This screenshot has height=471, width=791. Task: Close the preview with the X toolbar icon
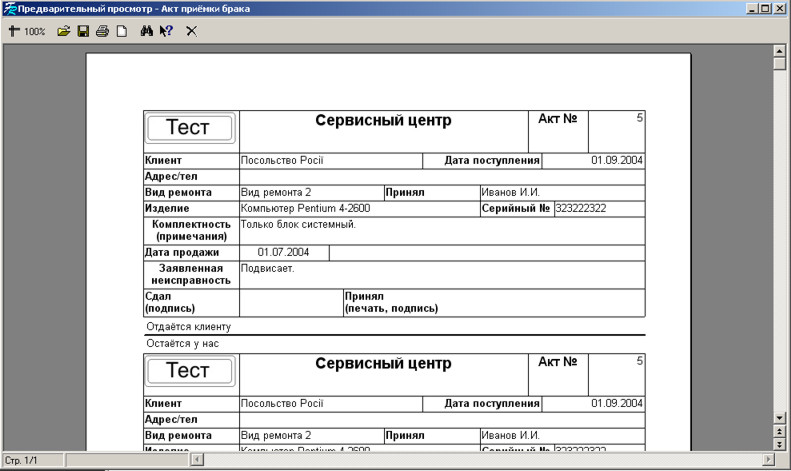click(192, 31)
